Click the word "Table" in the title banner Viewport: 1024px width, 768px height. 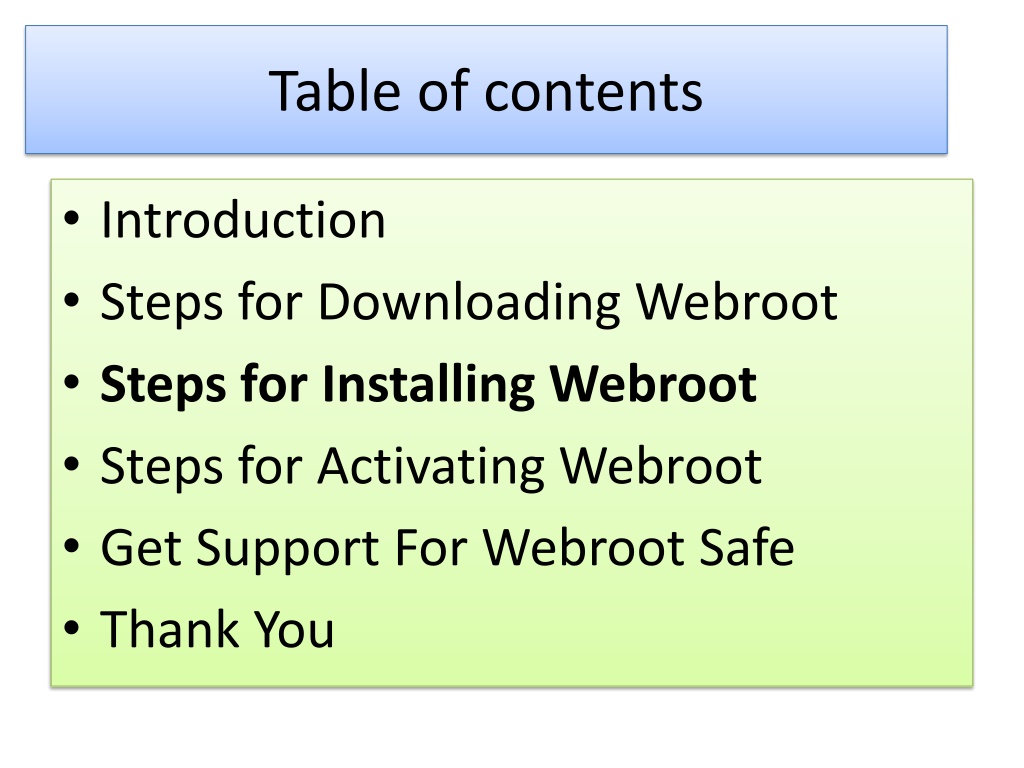pos(334,91)
